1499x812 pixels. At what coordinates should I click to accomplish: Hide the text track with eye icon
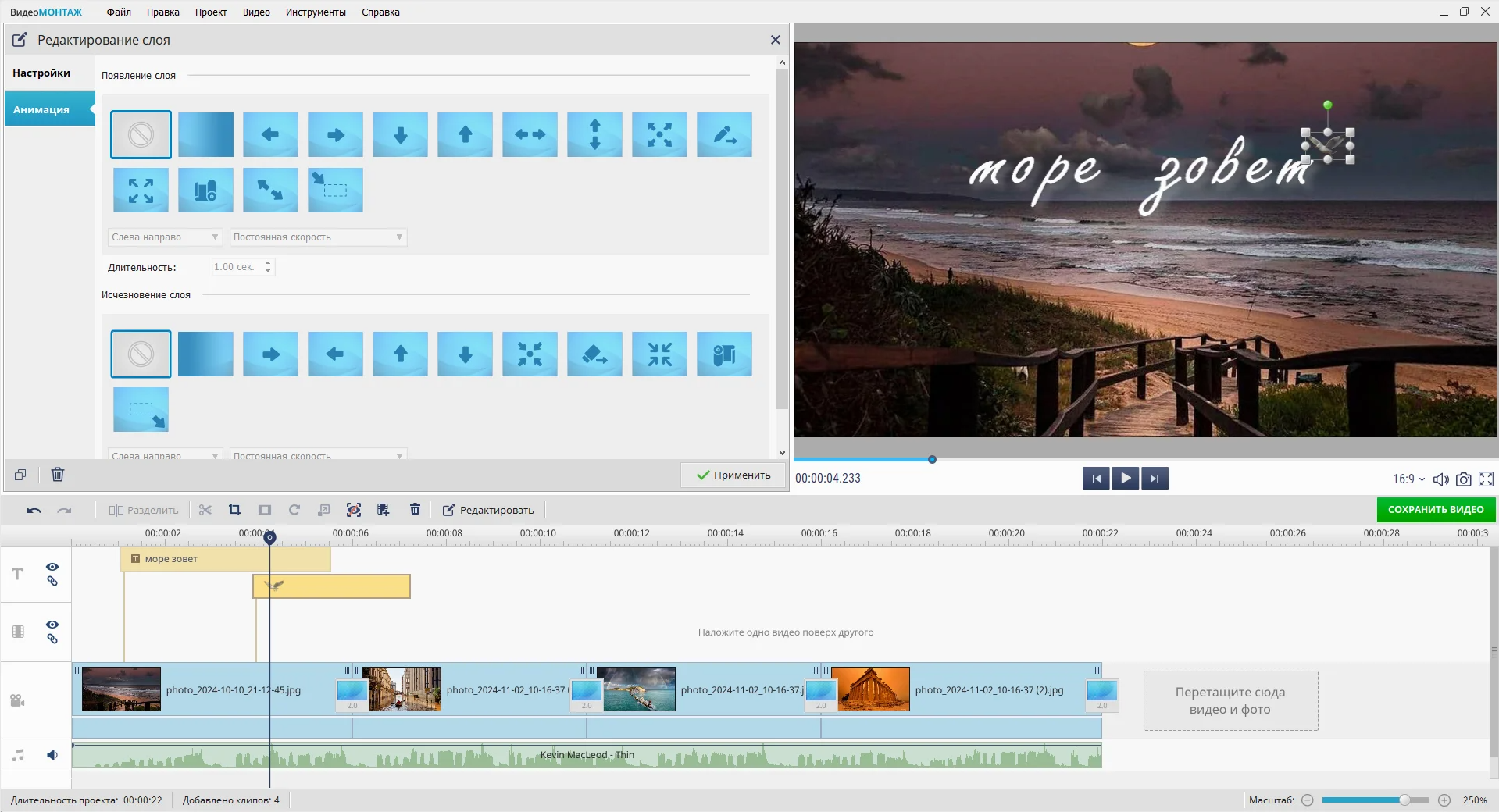(52, 567)
